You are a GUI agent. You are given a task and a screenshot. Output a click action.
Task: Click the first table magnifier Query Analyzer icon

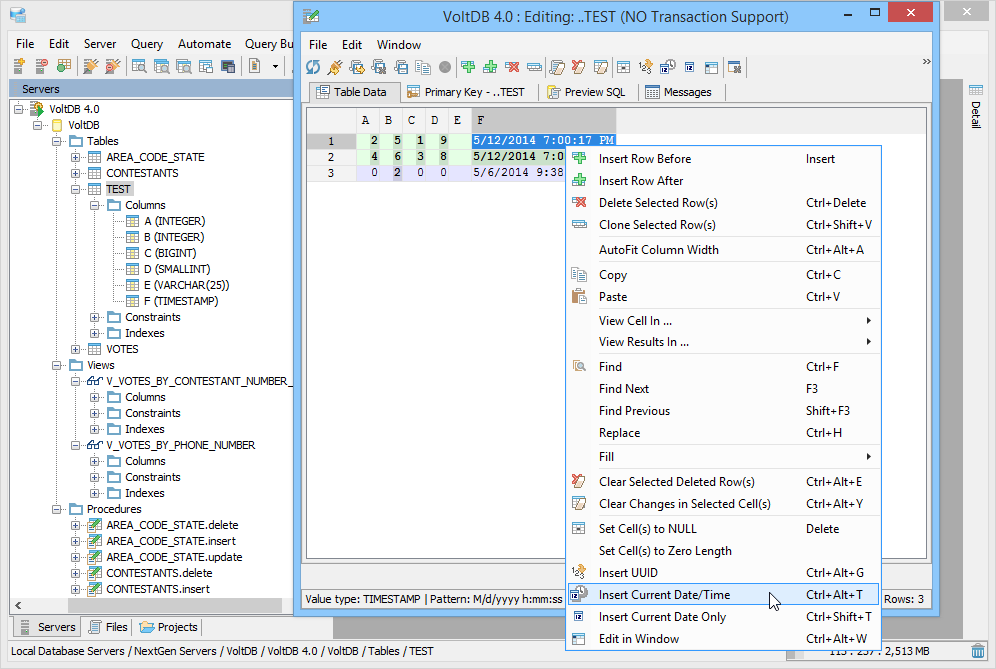(x=139, y=65)
